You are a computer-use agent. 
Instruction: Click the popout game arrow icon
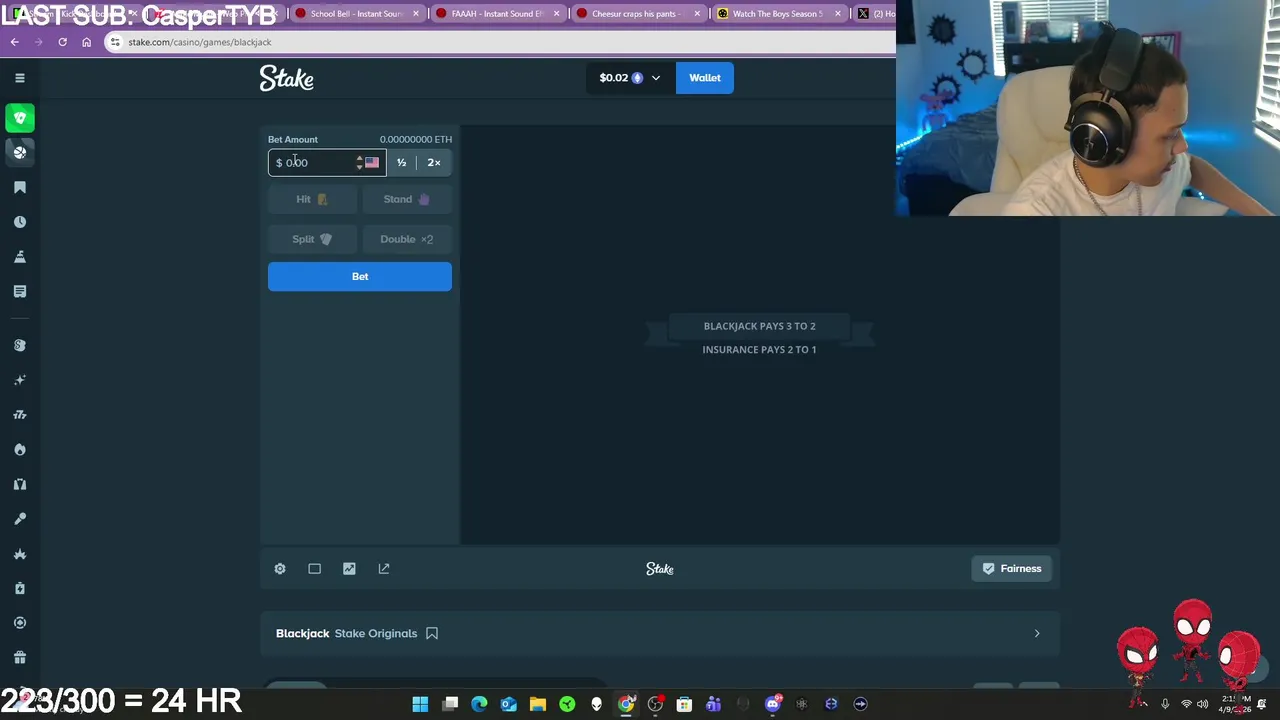tap(384, 569)
